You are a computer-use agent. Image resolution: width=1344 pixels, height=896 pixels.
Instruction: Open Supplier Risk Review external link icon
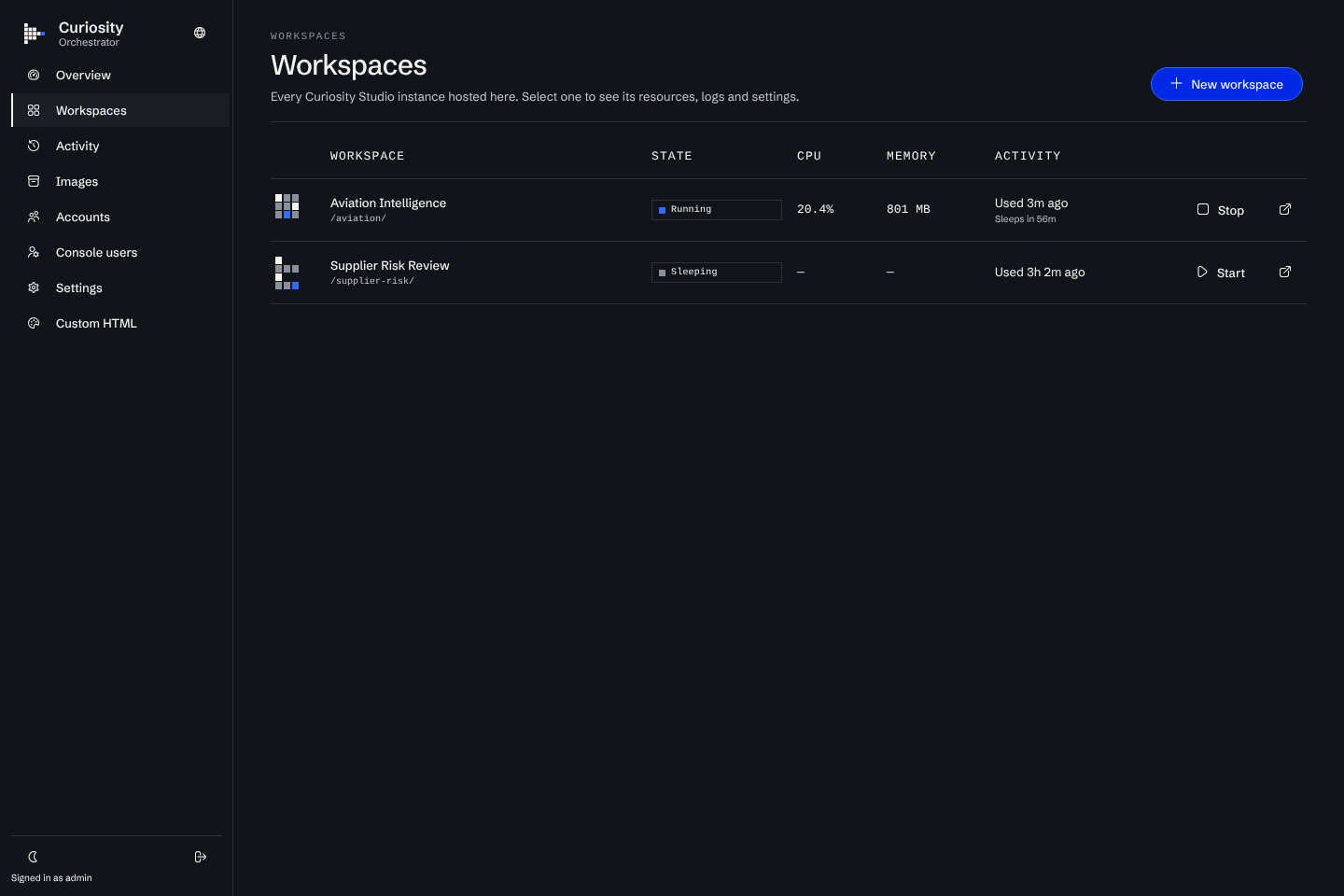1285,272
